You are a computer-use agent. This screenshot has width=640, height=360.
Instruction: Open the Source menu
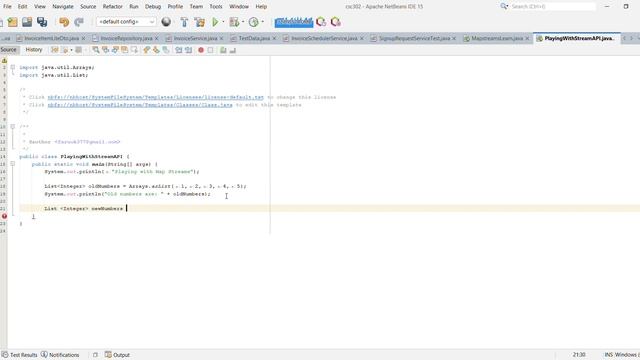88,7
